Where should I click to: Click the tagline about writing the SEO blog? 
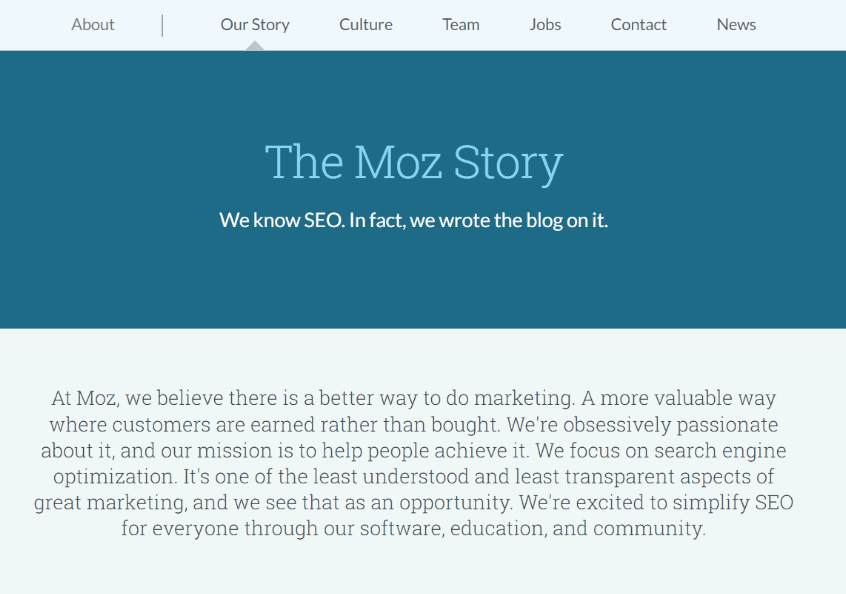coord(414,219)
